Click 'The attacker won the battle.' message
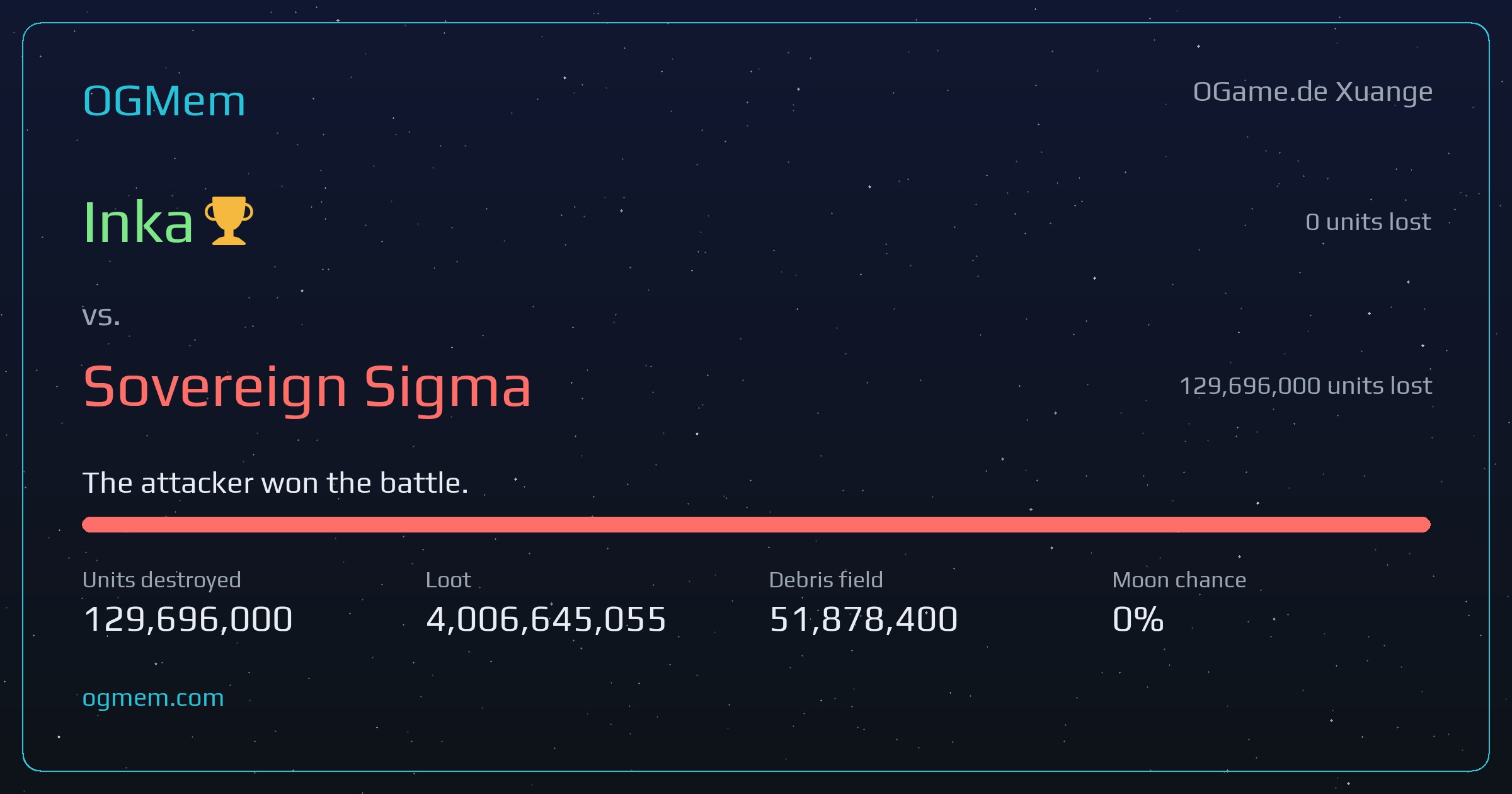 tap(275, 483)
